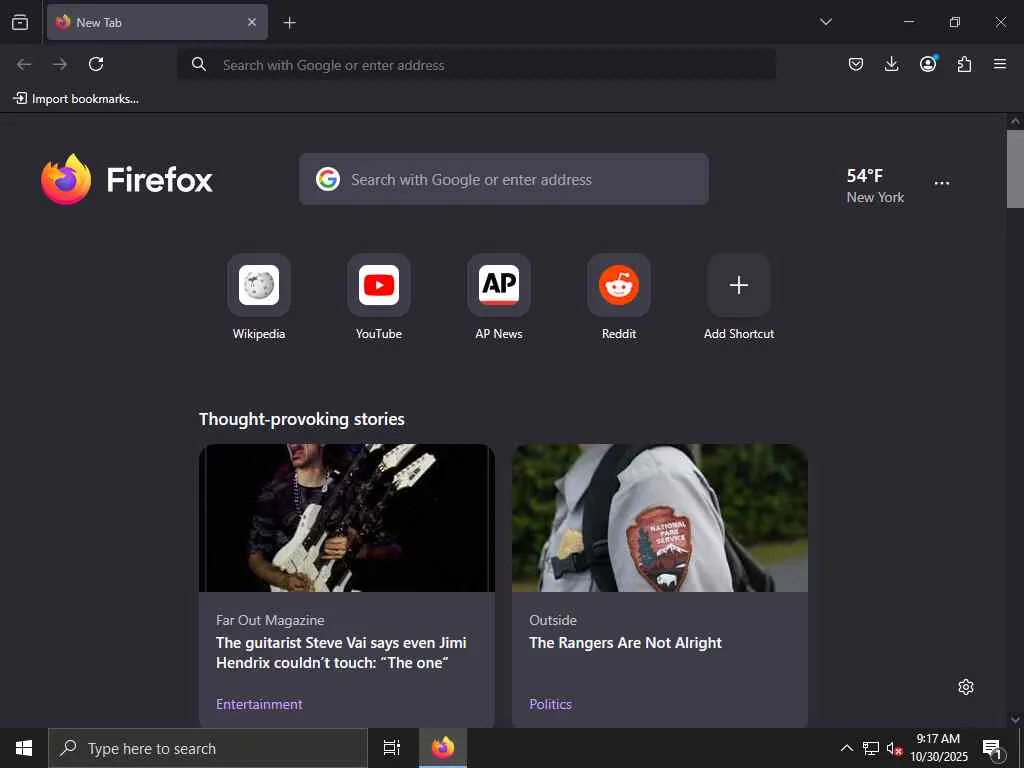Click the page vertical scrollbar thumb

[x=1015, y=168]
